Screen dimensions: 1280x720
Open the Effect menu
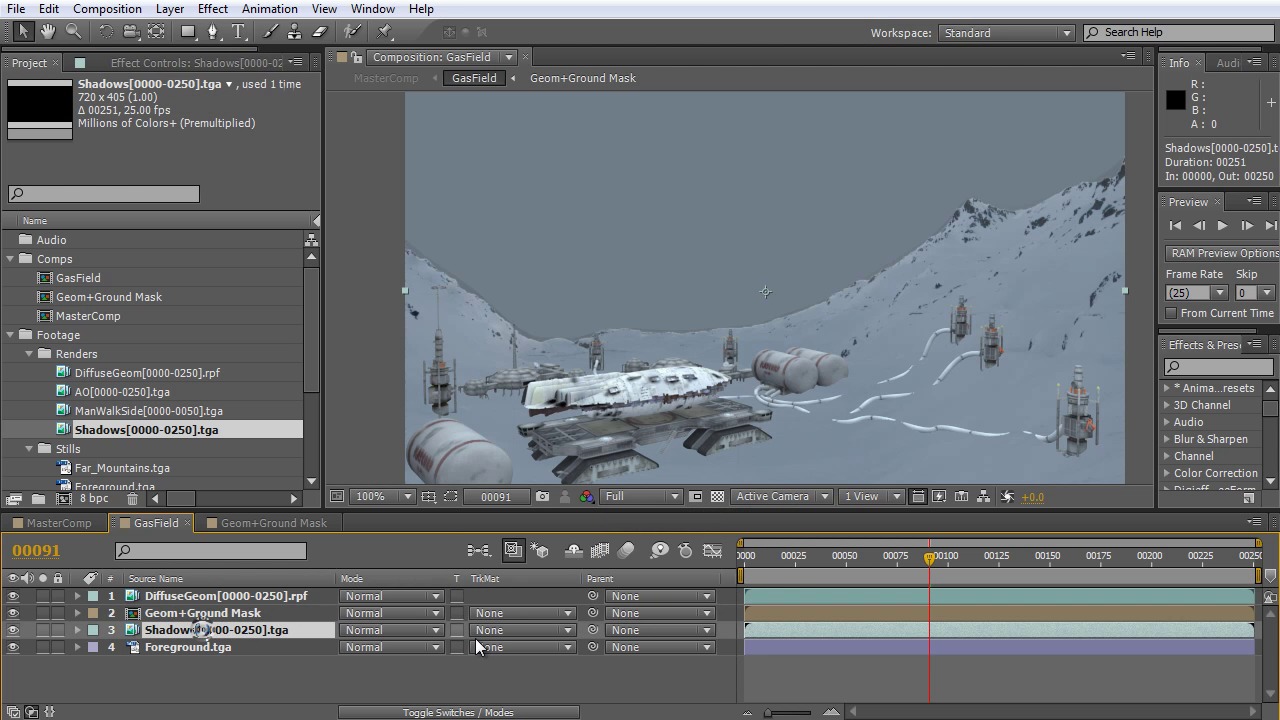213,9
